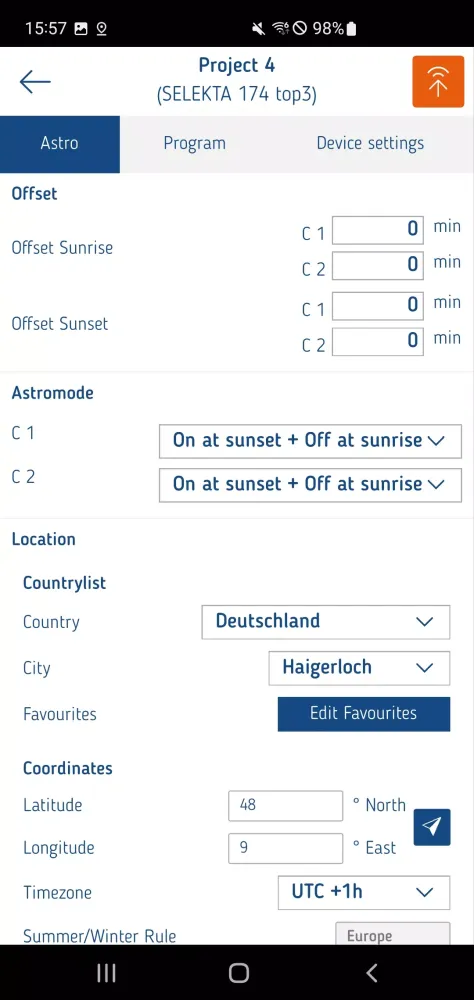
Task: Open the C 2 Astromode dropdown
Action: (x=310, y=485)
